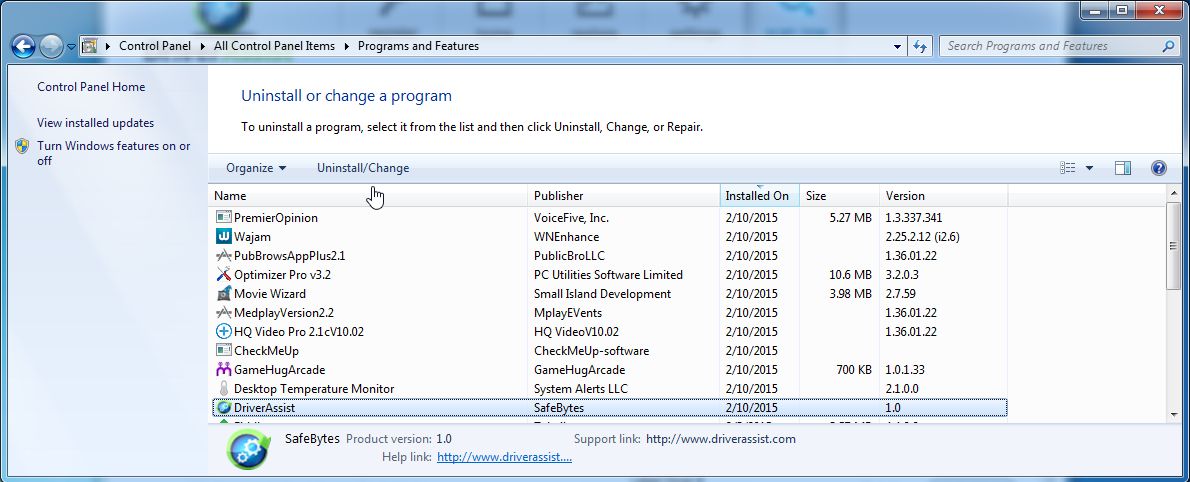Click the PremierOpinion program icon
The width and height of the screenshot is (1190, 482).
coord(223,217)
